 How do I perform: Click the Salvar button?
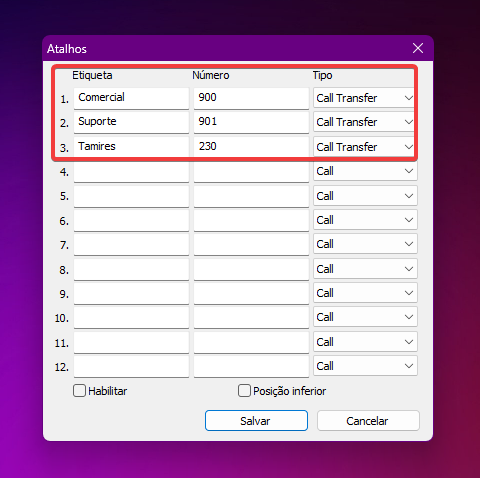point(256,421)
